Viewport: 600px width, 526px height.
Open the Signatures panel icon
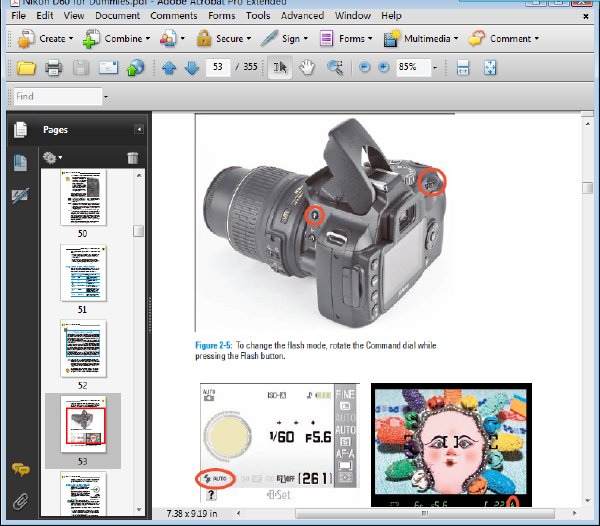(x=20, y=195)
